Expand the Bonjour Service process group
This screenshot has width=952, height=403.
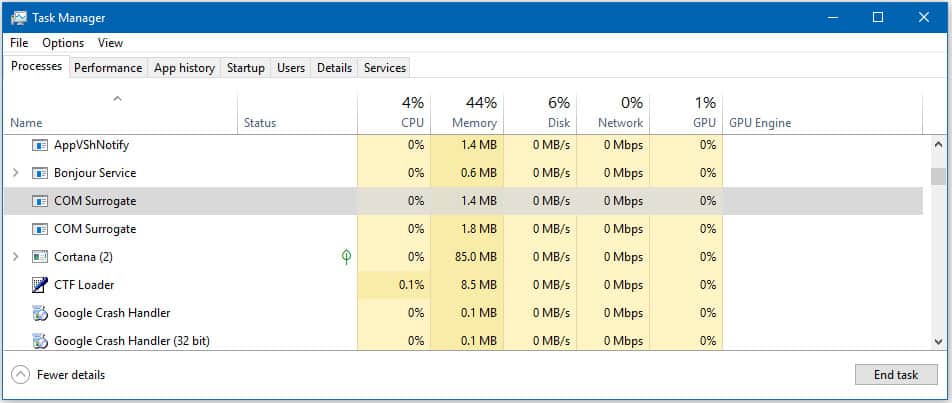point(16,173)
